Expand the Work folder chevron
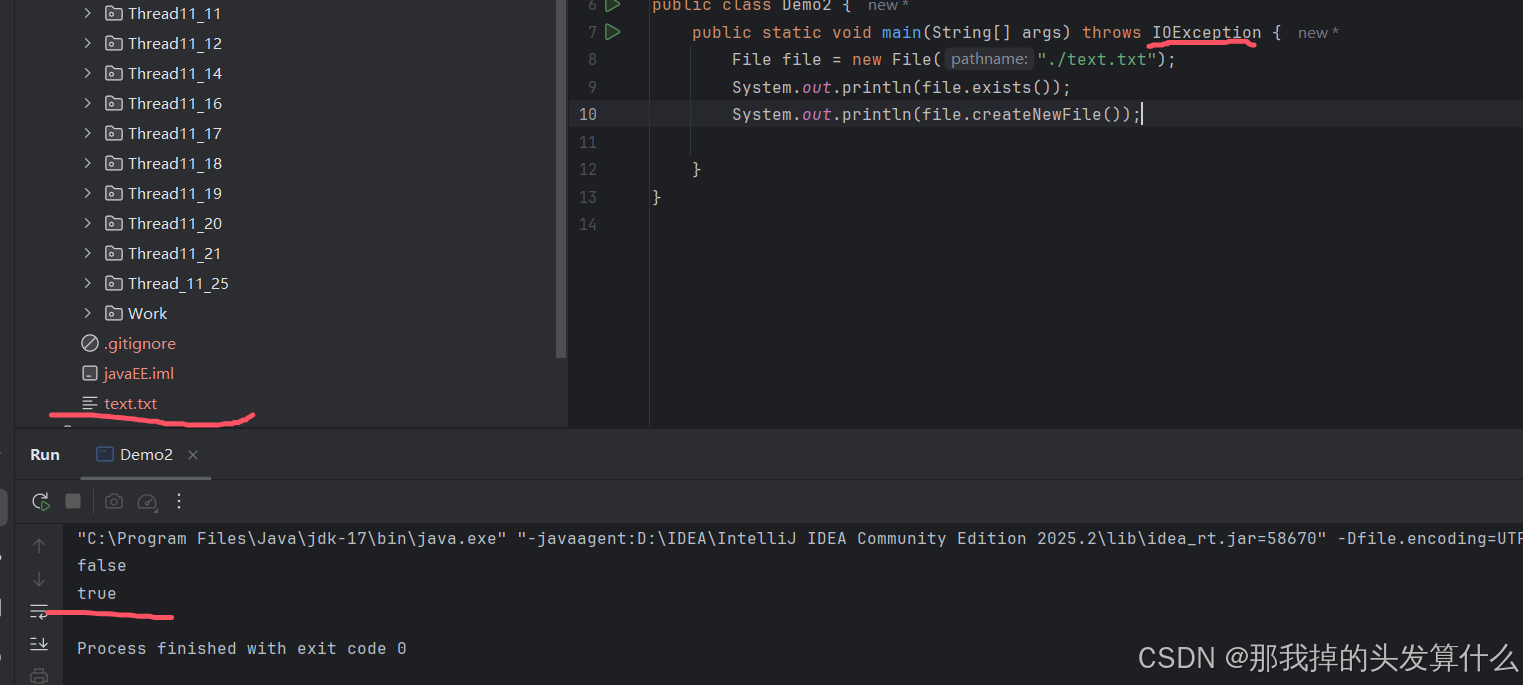 pos(87,313)
